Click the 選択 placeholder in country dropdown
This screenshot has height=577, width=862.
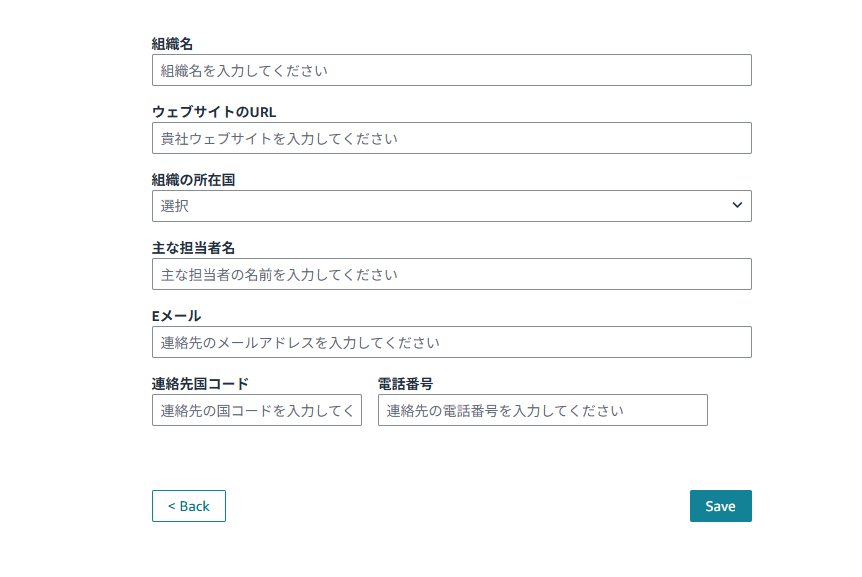point(175,206)
